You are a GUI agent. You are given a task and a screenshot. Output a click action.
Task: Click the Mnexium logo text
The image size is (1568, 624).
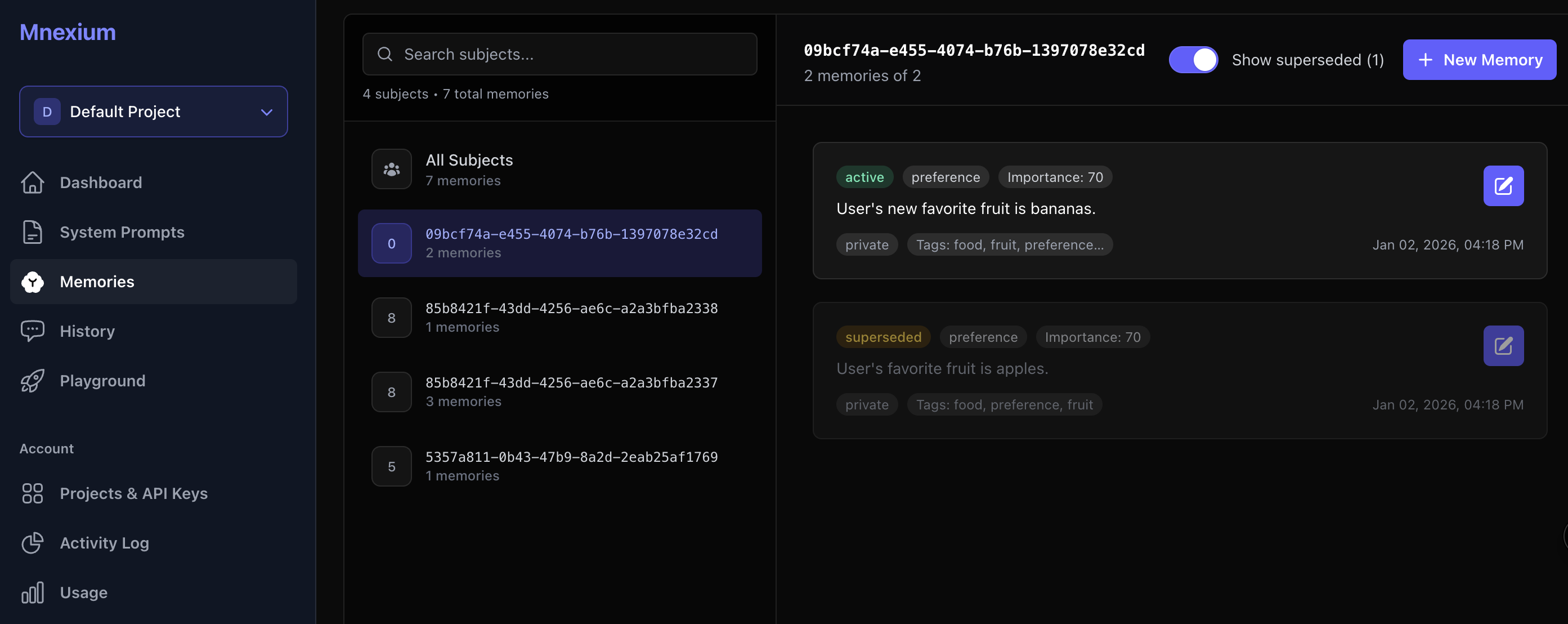tap(67, 31)
